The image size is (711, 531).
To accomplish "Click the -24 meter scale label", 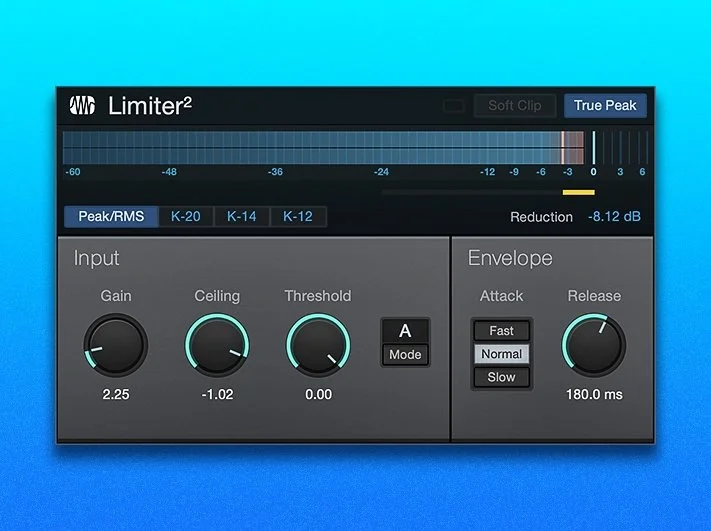I will pos(381,172).
